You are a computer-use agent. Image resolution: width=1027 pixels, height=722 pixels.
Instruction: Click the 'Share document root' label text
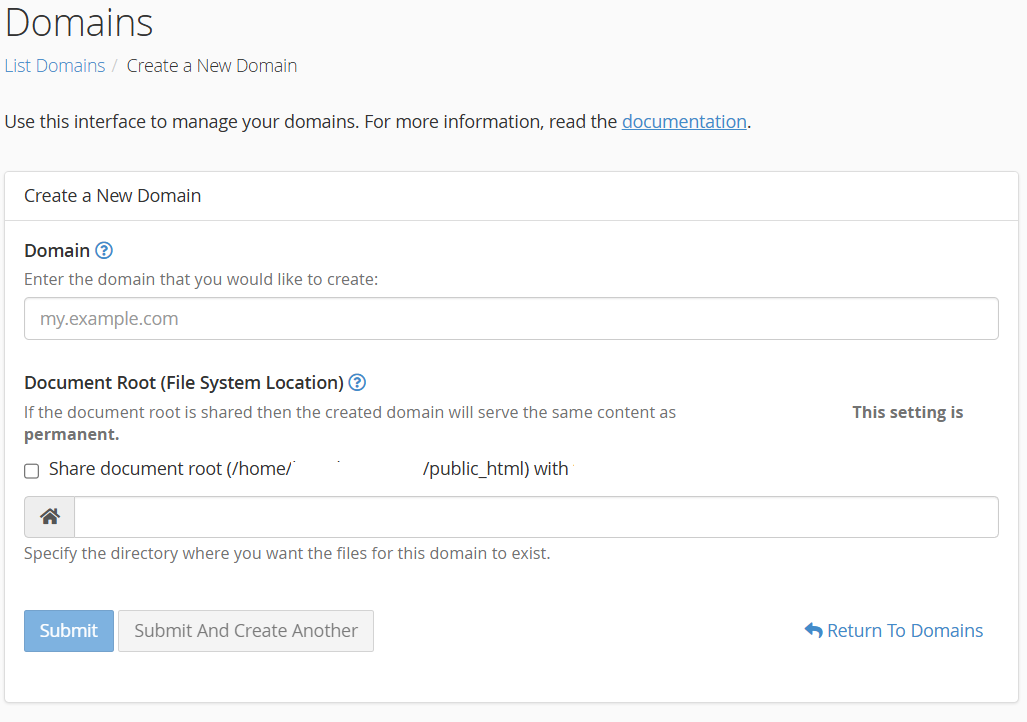pyautogui.click(x=170, y=469)
